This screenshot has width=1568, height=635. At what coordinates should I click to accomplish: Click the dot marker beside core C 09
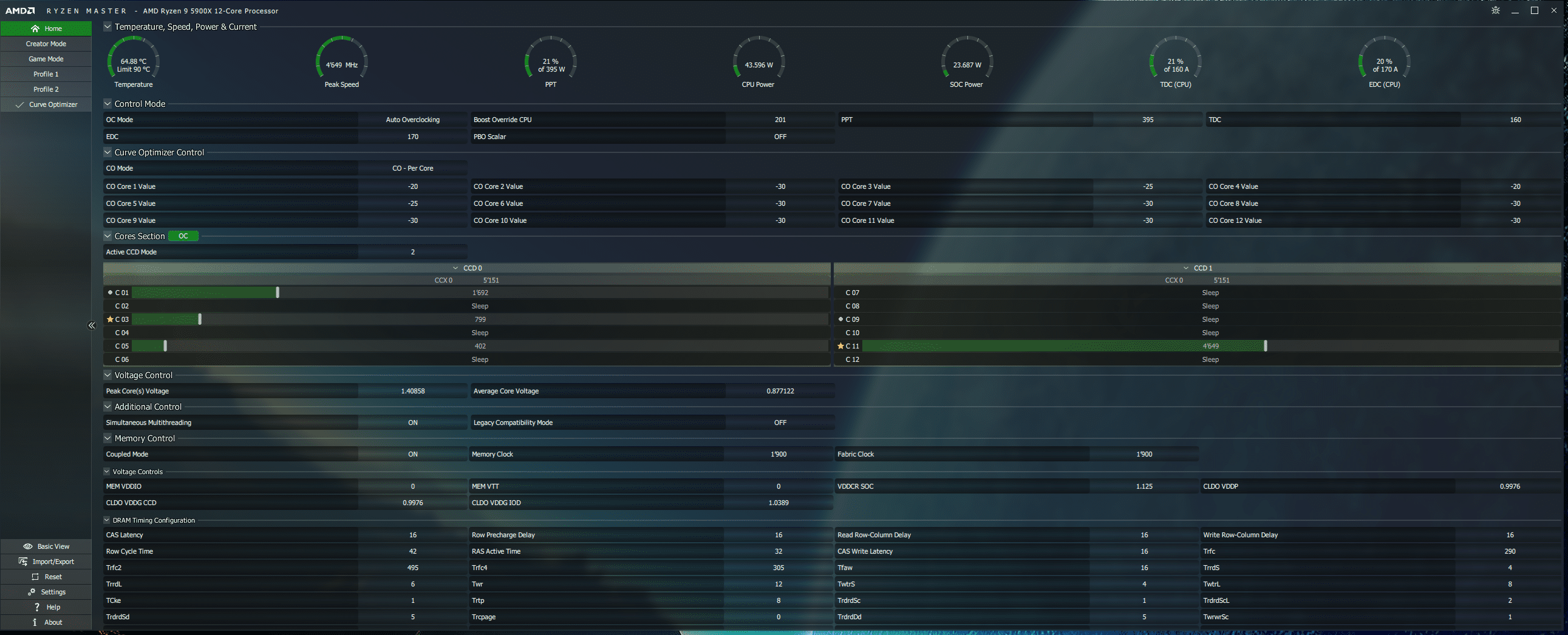(840, 319)
